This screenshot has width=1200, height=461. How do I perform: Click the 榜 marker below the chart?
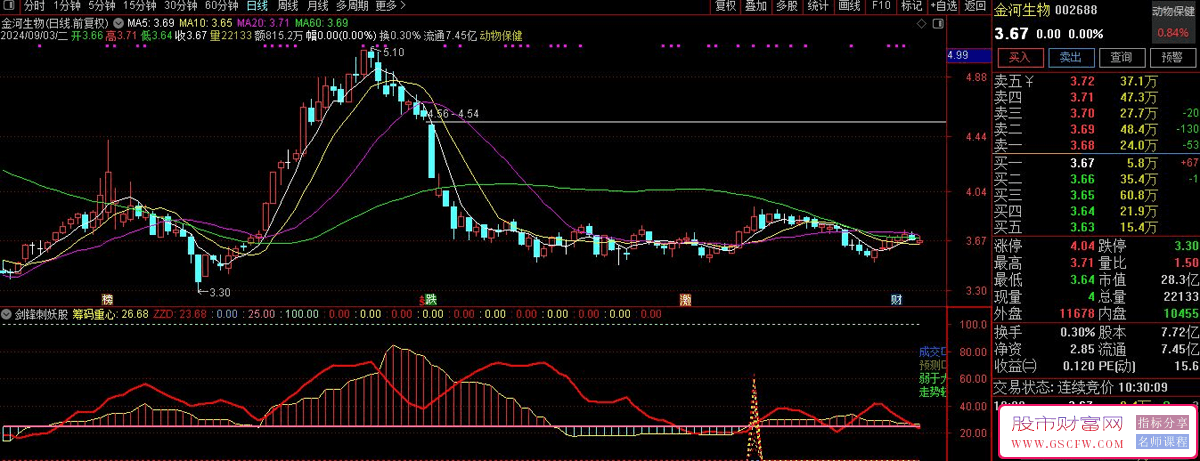[x=107, y=299]
